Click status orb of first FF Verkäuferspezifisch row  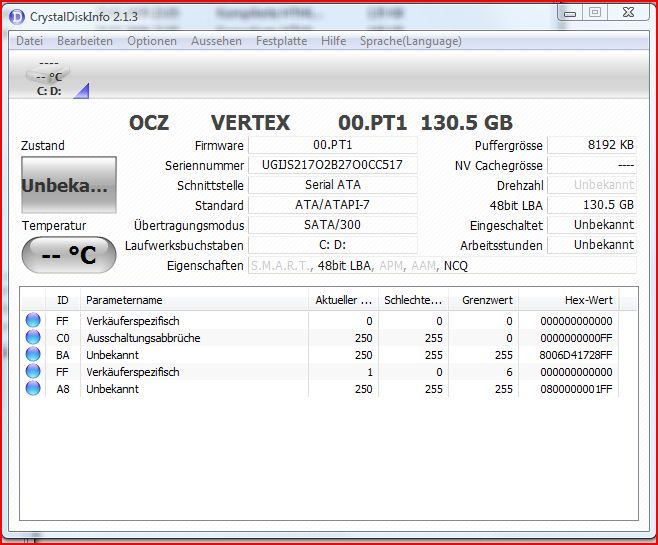(x=33, y=321)
